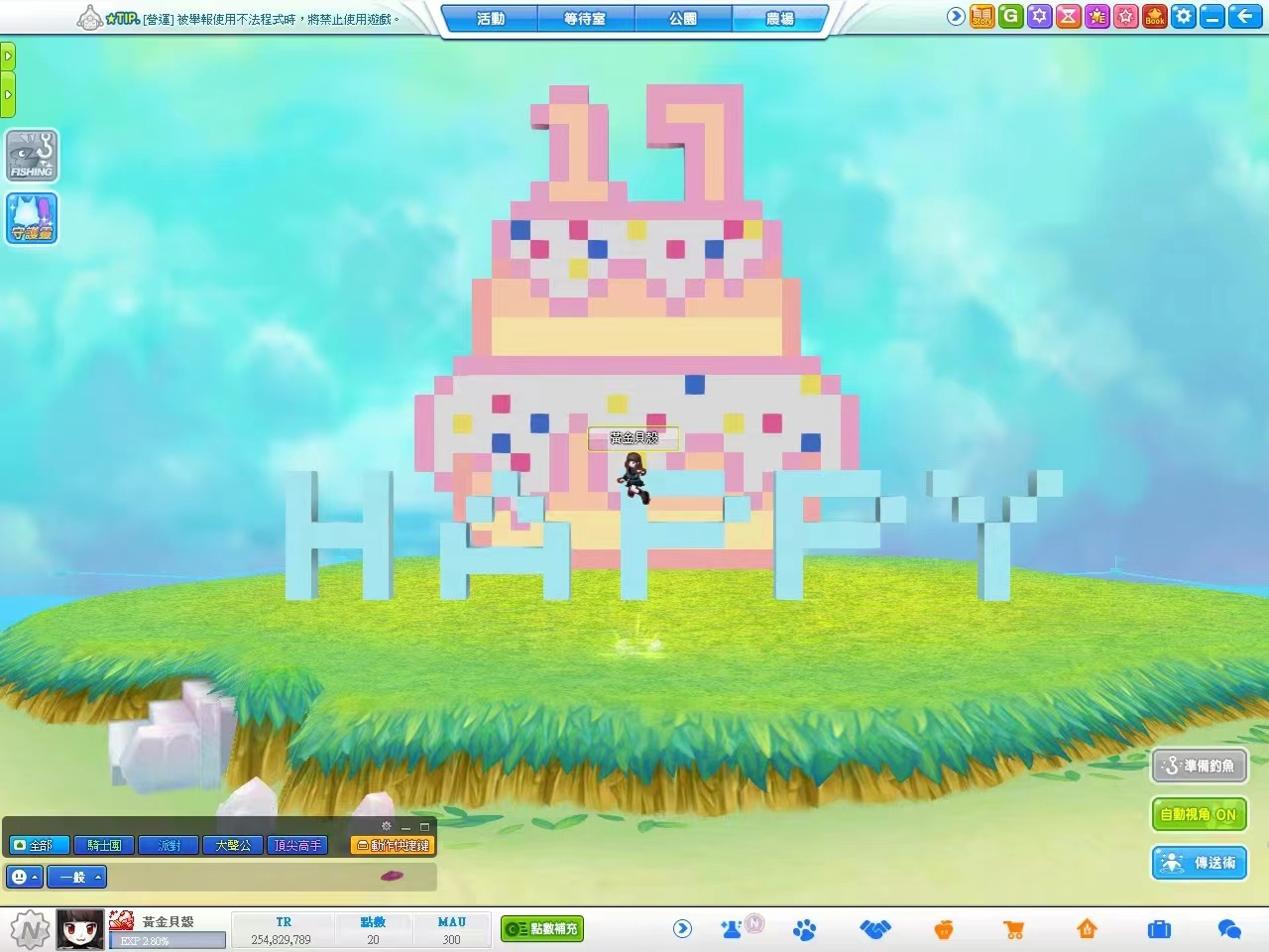Toggle the 全部 chat filter
This screenshot has height=952, width=1269.
click(31, 846)
